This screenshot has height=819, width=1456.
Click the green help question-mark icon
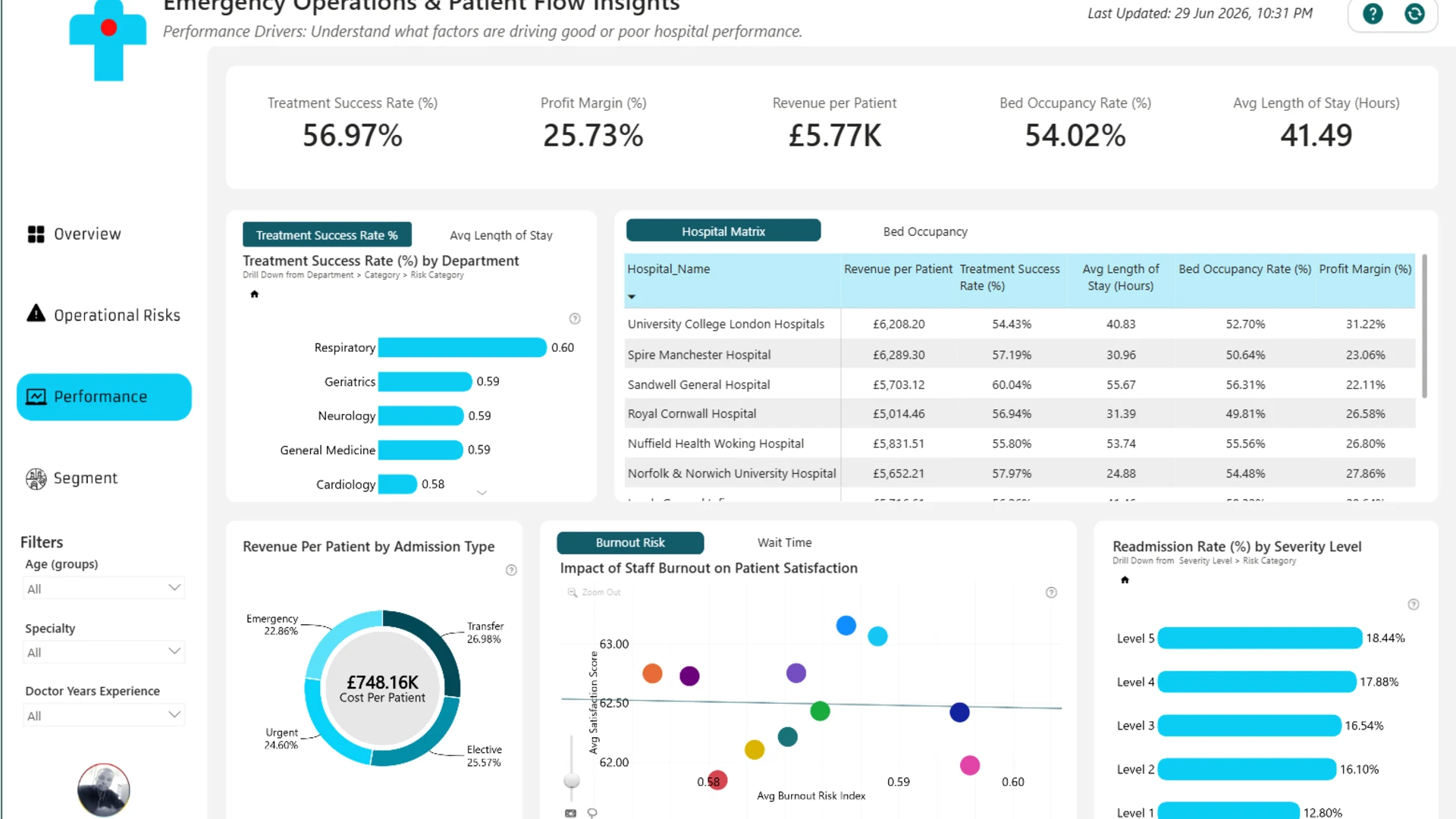coord(1373,14)
